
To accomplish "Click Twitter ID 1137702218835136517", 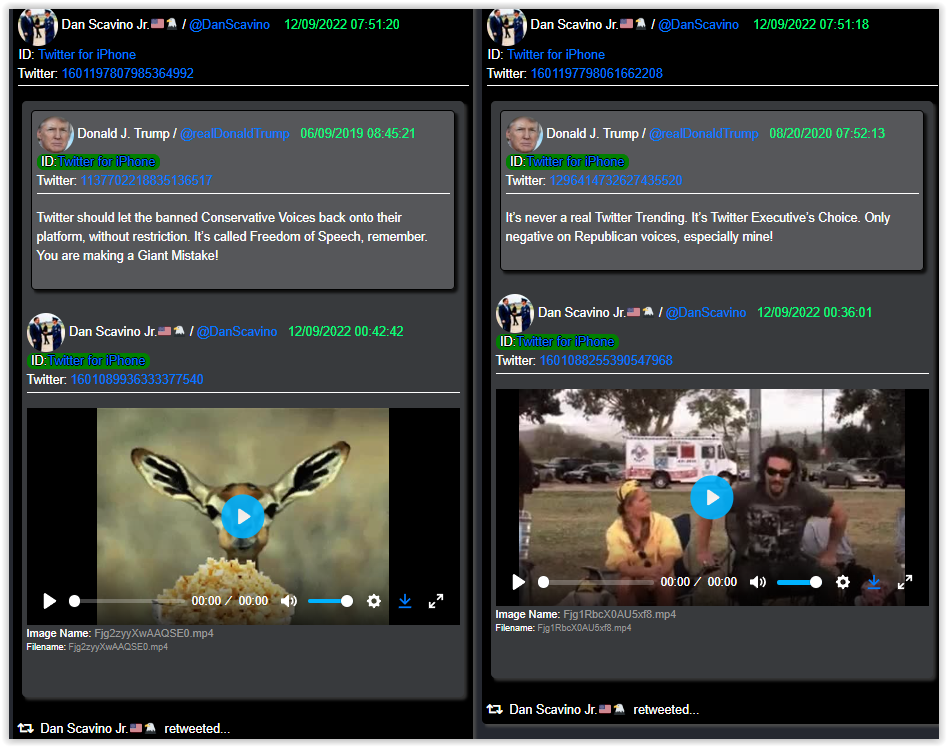I will [146, 180].
